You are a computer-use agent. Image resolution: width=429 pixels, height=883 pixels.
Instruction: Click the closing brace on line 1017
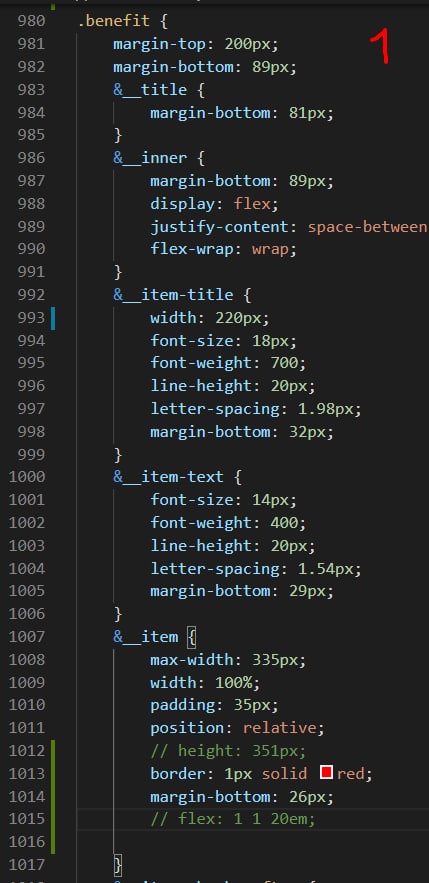pyautogui.click(x=118, y=864)
